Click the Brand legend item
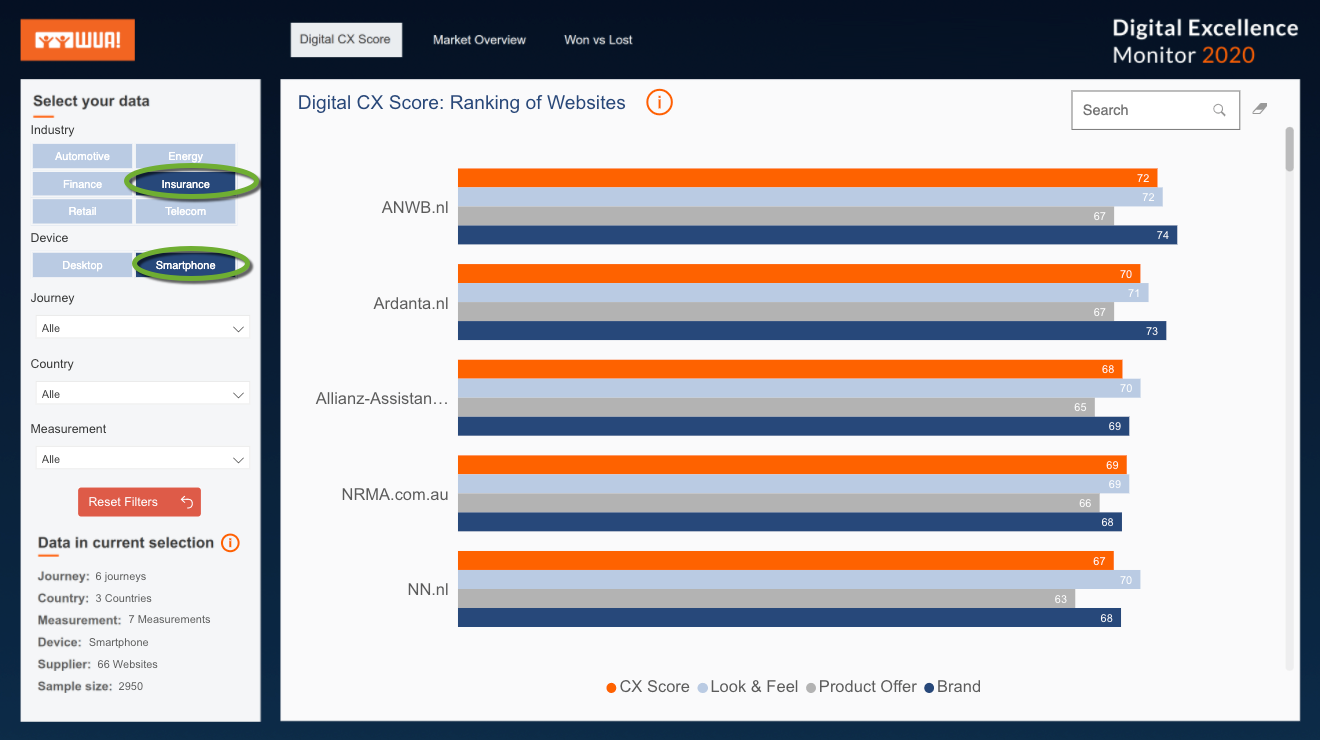Screen dimensions: 1320x740 [953, 687]
